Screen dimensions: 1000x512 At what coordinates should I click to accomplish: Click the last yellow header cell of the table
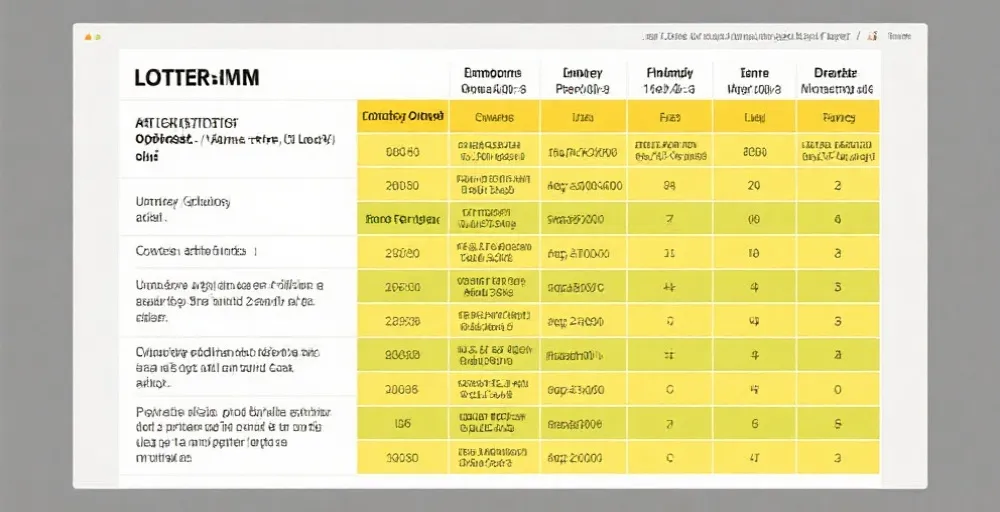pos(838,117)
